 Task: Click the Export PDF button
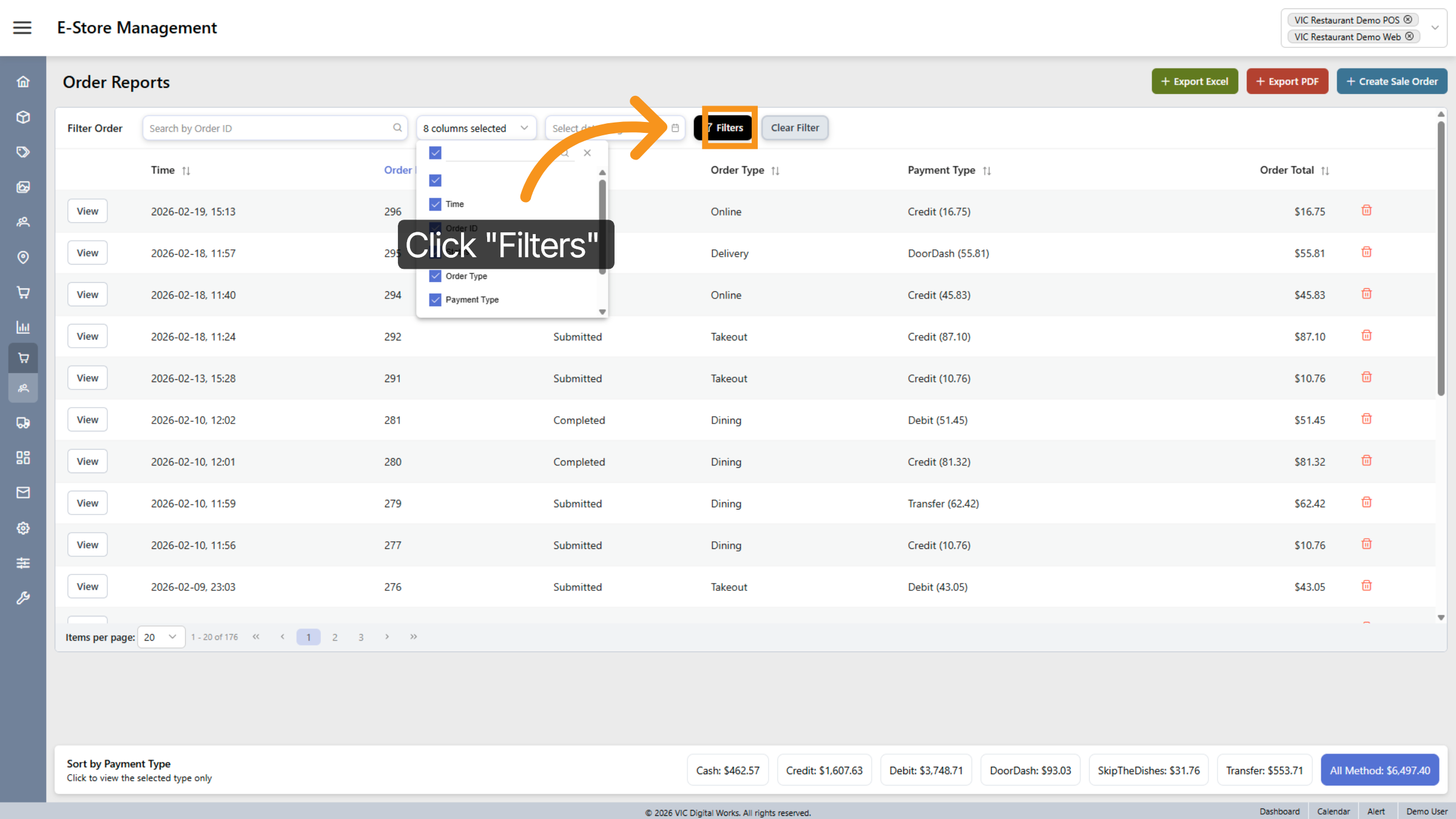tap(1287, 81)
